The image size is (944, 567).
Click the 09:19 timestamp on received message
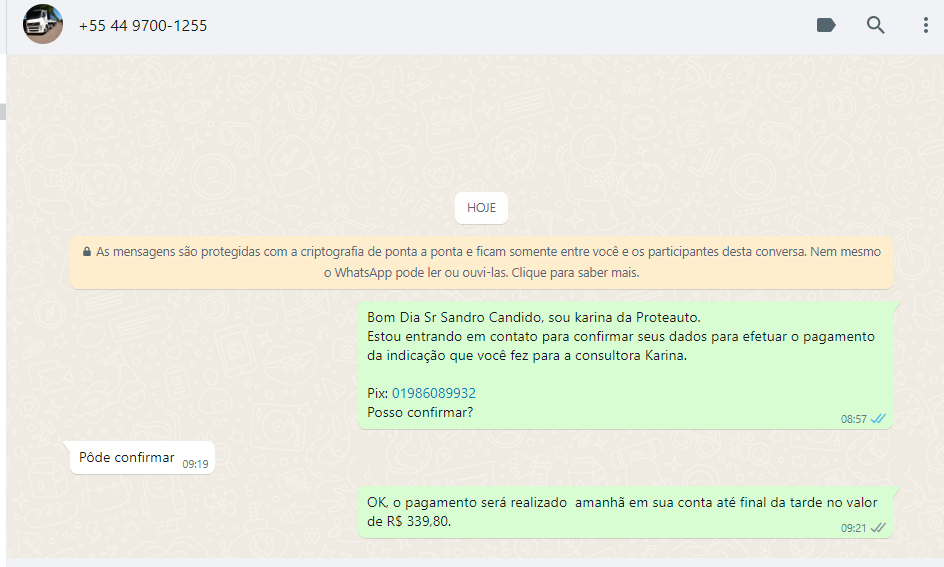pyautogui.click(x=195, y=464)
